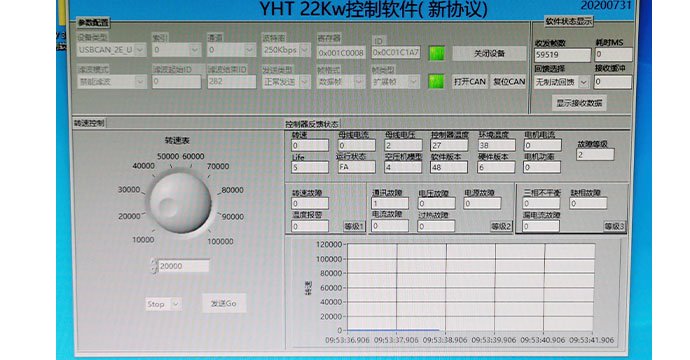Click the 运行状态 field showing FA
Screen dimensions: 690x360
pos(356,167)
